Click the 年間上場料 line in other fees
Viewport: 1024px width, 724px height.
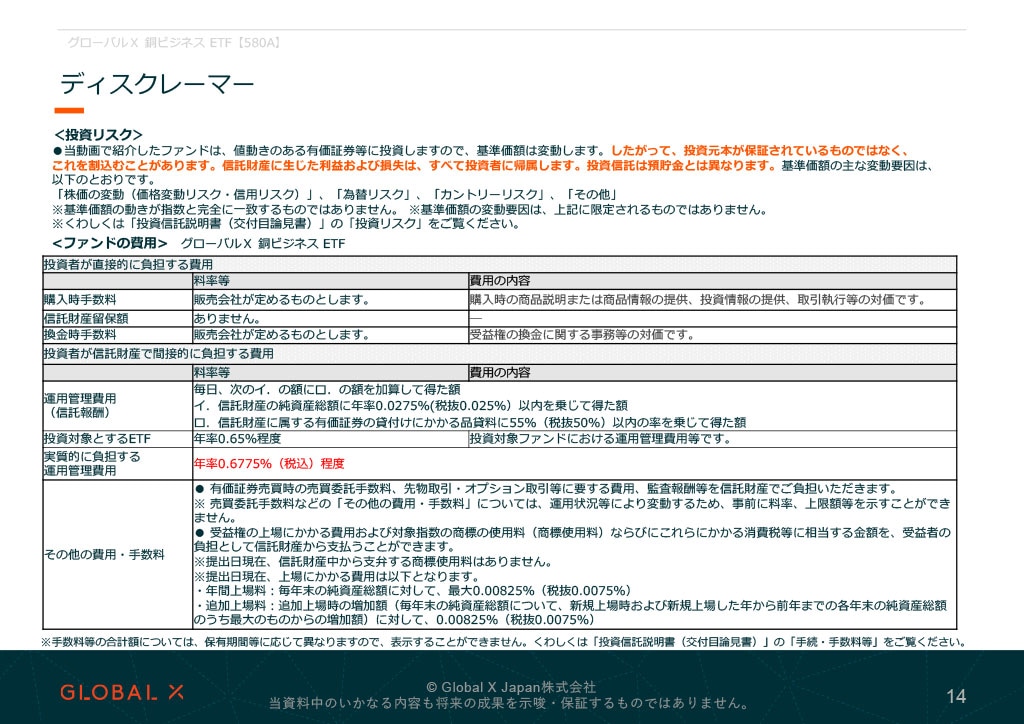tap(413, 591)
